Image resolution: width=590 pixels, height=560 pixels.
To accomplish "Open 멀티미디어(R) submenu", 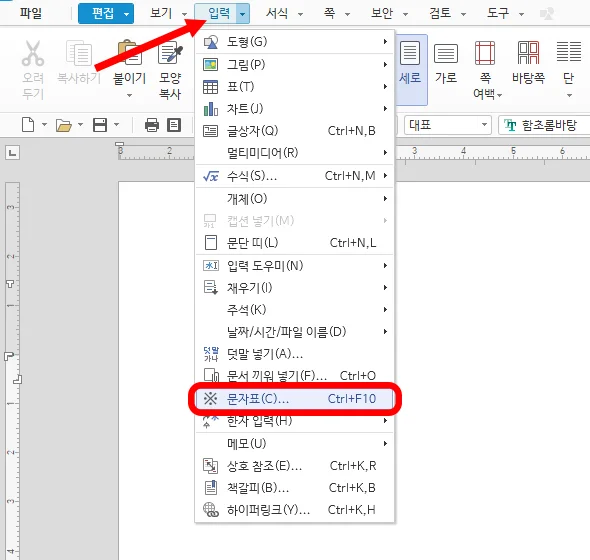I will tap(295, 153).
